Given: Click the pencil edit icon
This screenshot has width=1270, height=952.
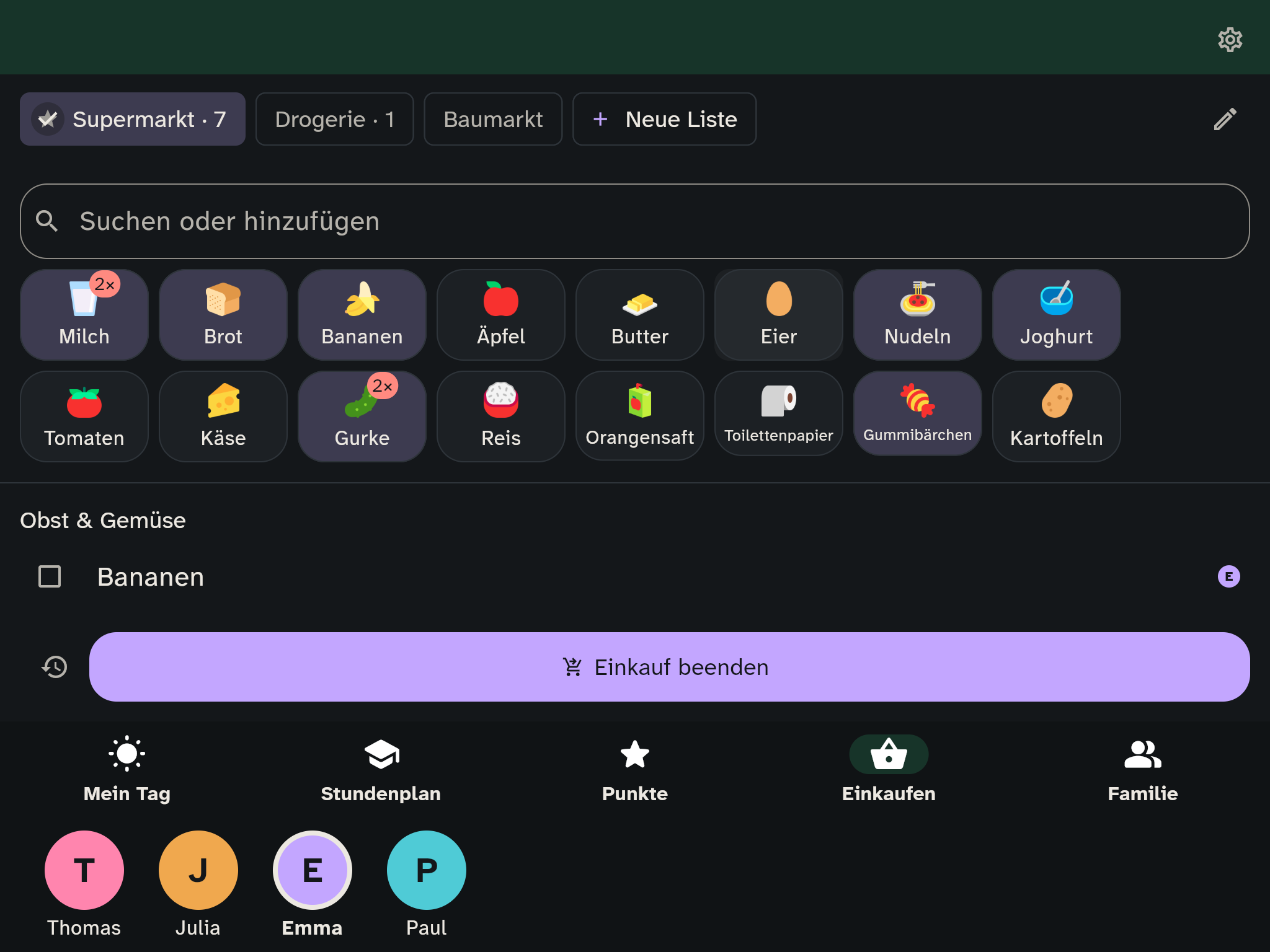Looking at the screenshot, I should pyautogui.click(x=1225, y=119).
